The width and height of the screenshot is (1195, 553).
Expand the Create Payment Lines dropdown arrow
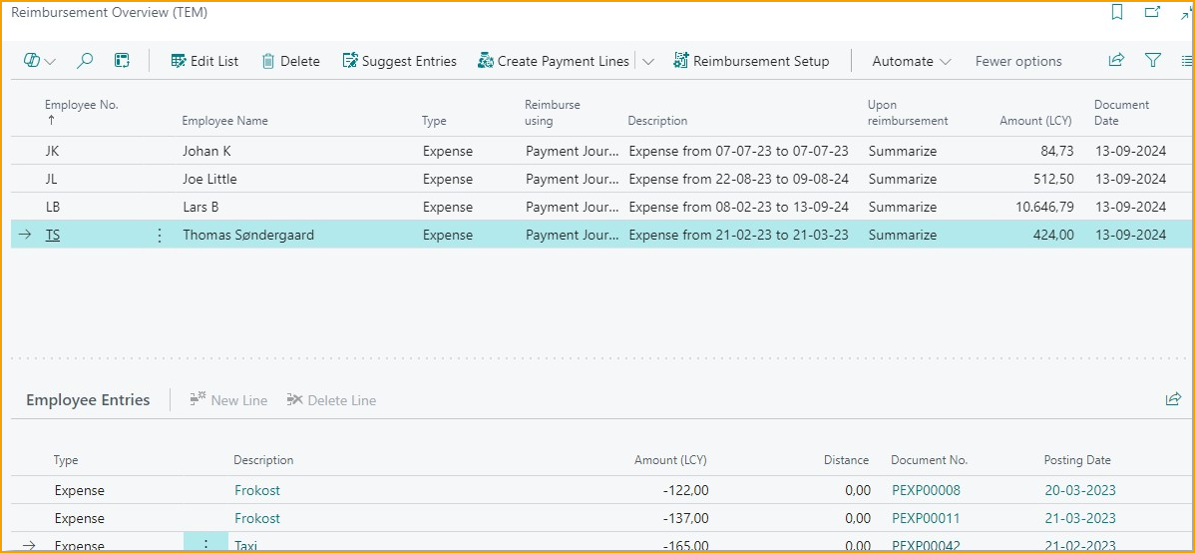(x=648, y=61)
